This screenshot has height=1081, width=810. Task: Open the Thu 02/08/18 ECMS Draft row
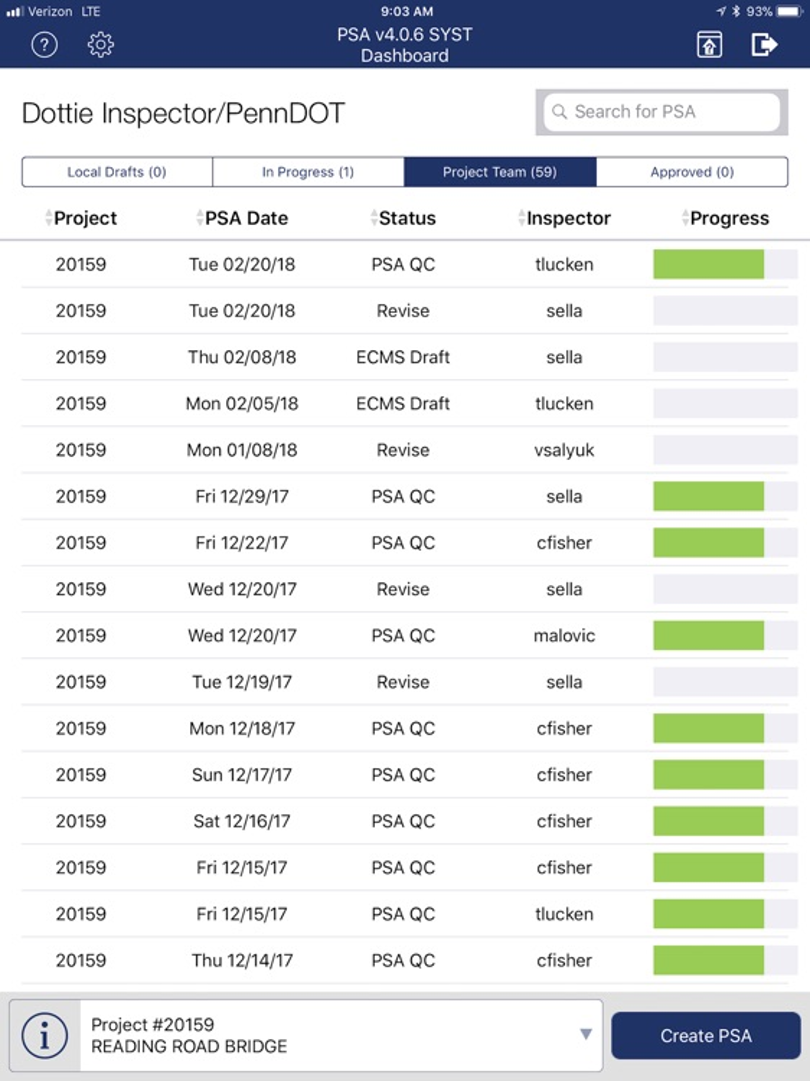tap(405, 357)
